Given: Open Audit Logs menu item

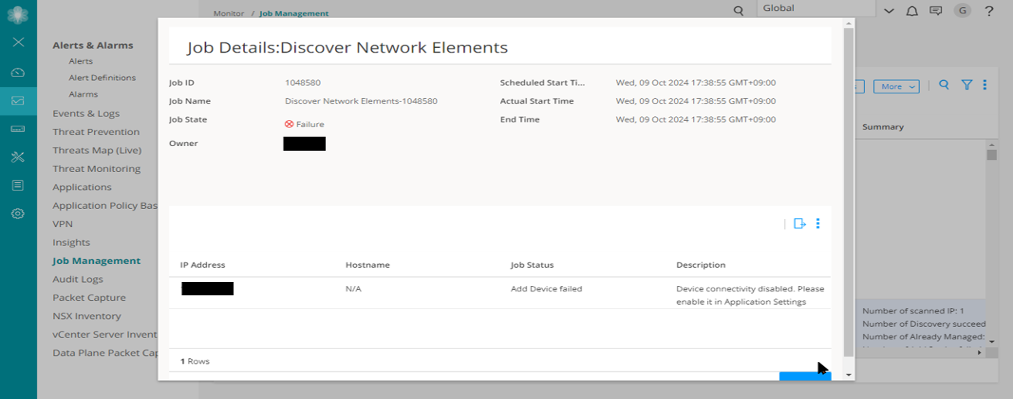Looking at the screenshot, I should click(x=78, y=280).
